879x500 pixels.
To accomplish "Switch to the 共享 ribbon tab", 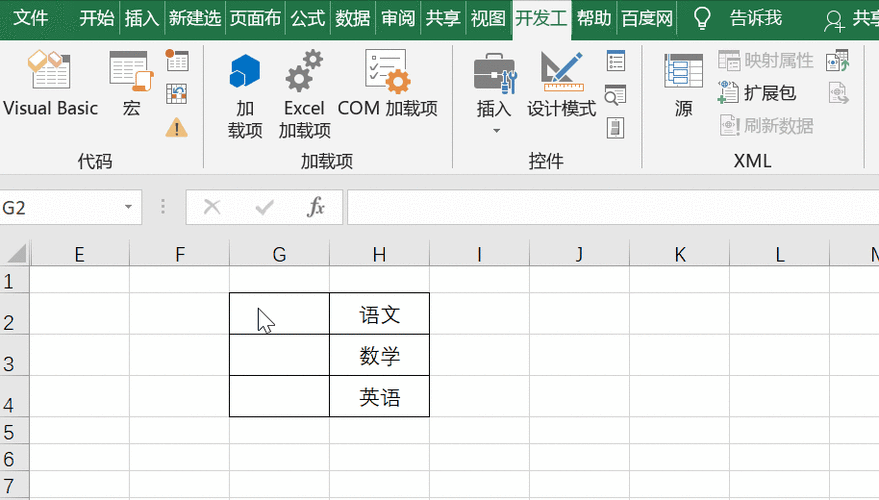I will coord(443,18).
